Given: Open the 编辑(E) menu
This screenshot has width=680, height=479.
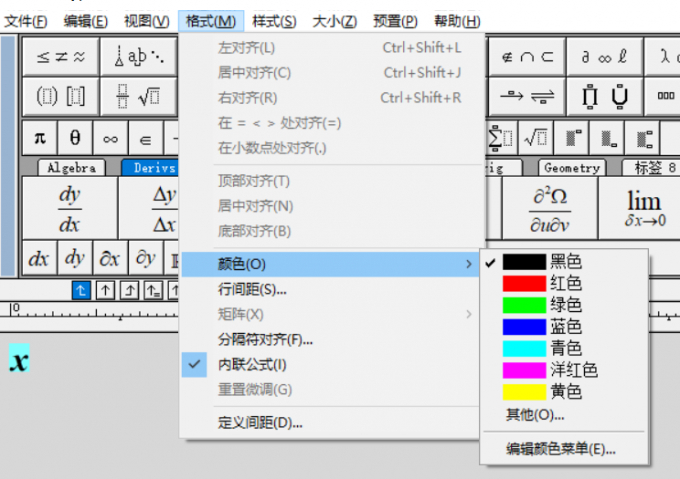Looking at the screenshot, I should click(x=85, y=21).
